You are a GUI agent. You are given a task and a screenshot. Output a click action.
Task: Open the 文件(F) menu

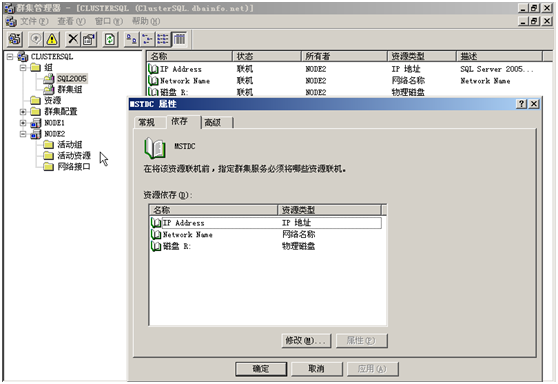34,21
